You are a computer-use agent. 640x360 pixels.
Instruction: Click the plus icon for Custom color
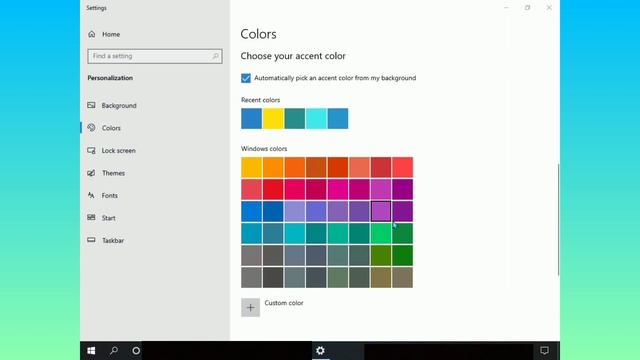click(251, 307)
